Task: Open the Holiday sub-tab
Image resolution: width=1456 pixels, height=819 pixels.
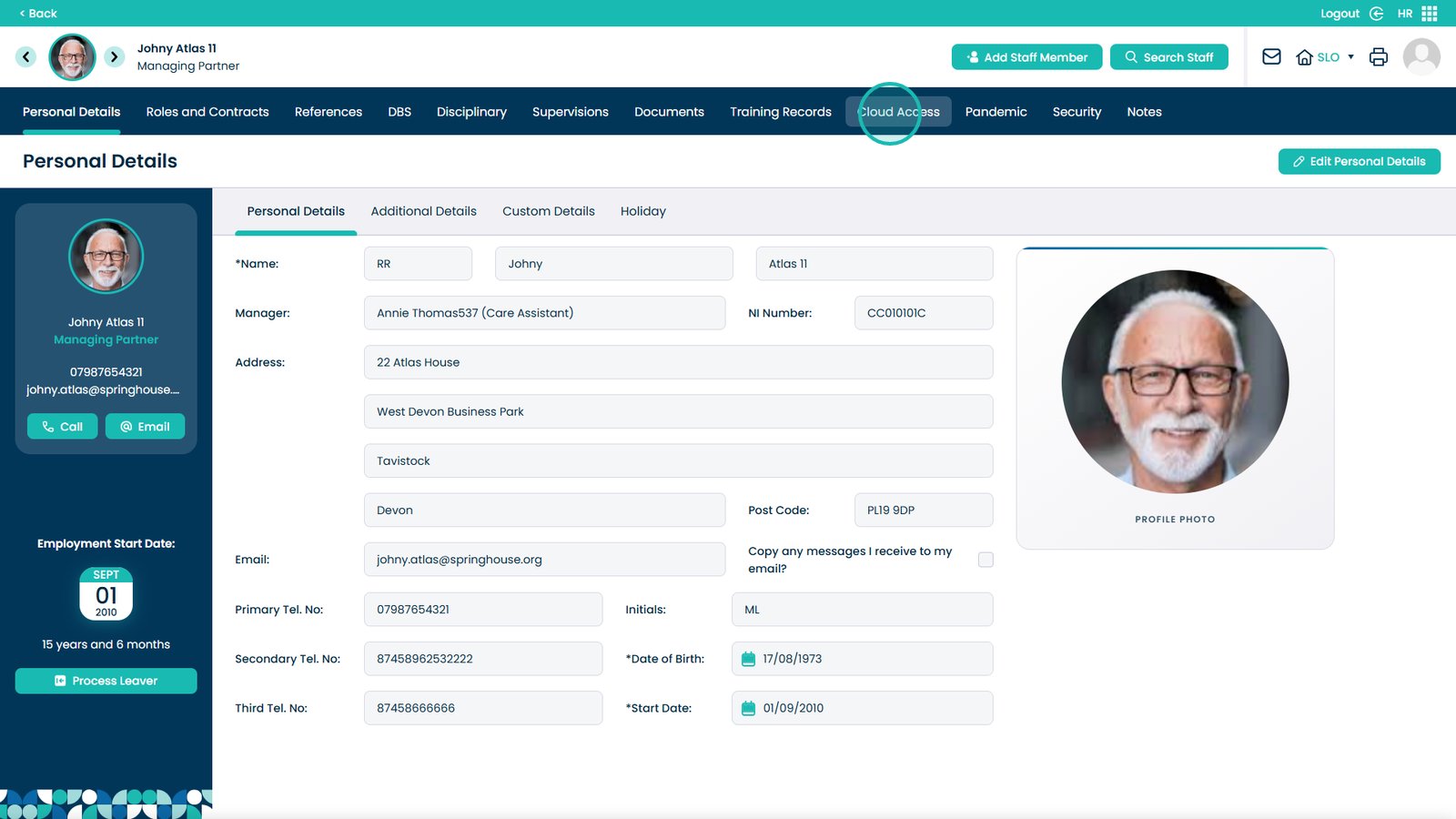Action: 642,211
